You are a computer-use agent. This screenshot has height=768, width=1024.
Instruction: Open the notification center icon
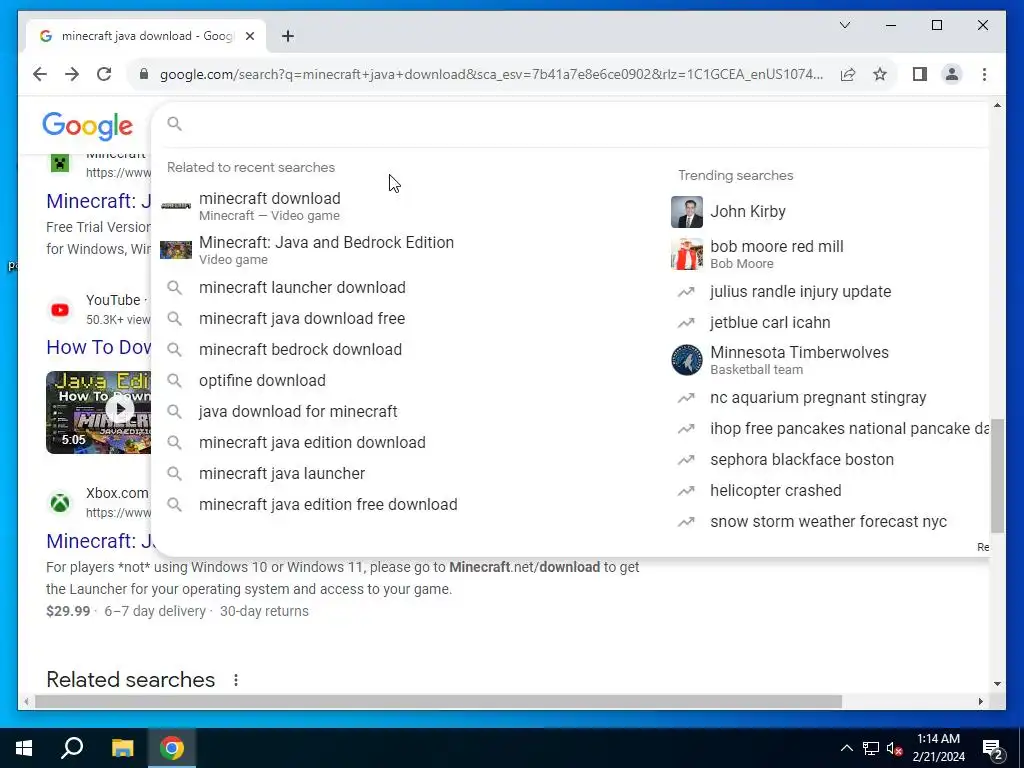click(x=993, y=749)
